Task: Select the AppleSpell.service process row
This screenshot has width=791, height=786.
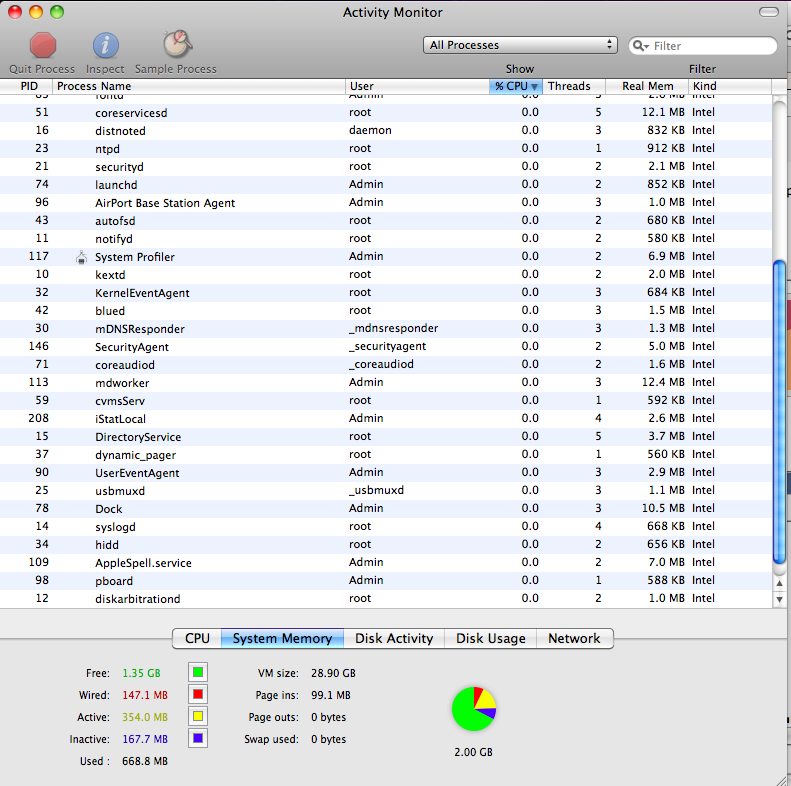Action: click(x=386, y=563)
